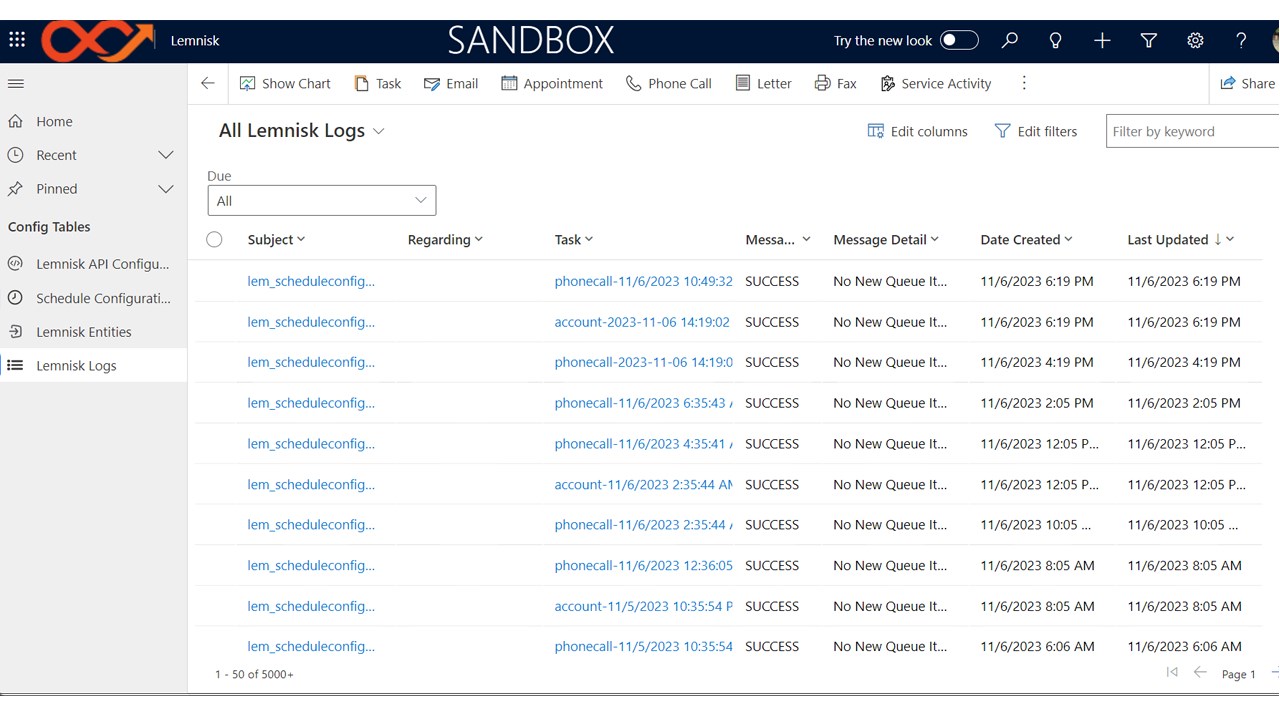Click the Page 1 indicator
Image resolution: width=1280 pixels, height=720 pixels.
pyautogui.click(x=1239, y=675)
